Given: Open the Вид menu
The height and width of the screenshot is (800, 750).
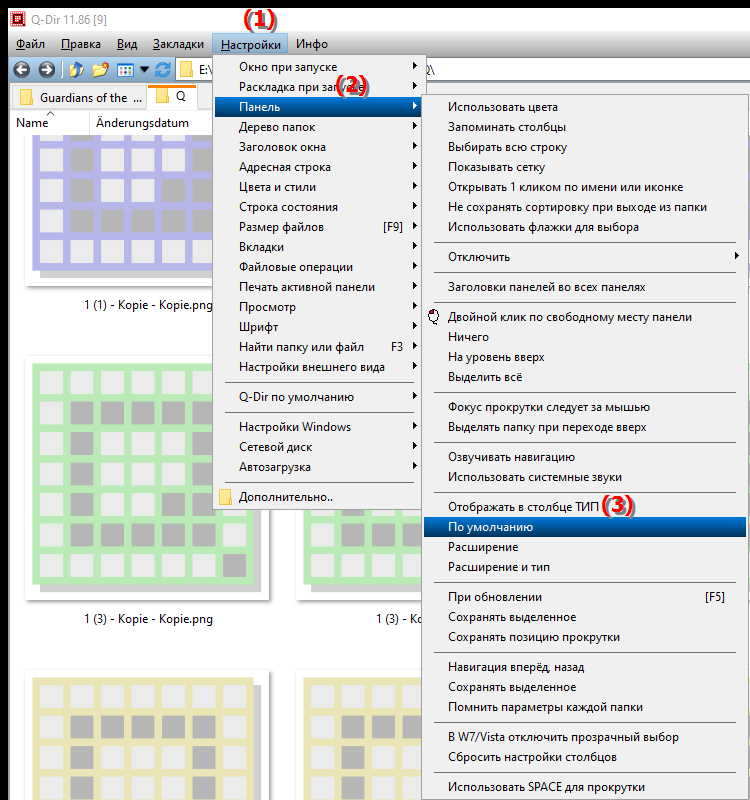Looking at the screenshot, I should [x=127, y=44].
